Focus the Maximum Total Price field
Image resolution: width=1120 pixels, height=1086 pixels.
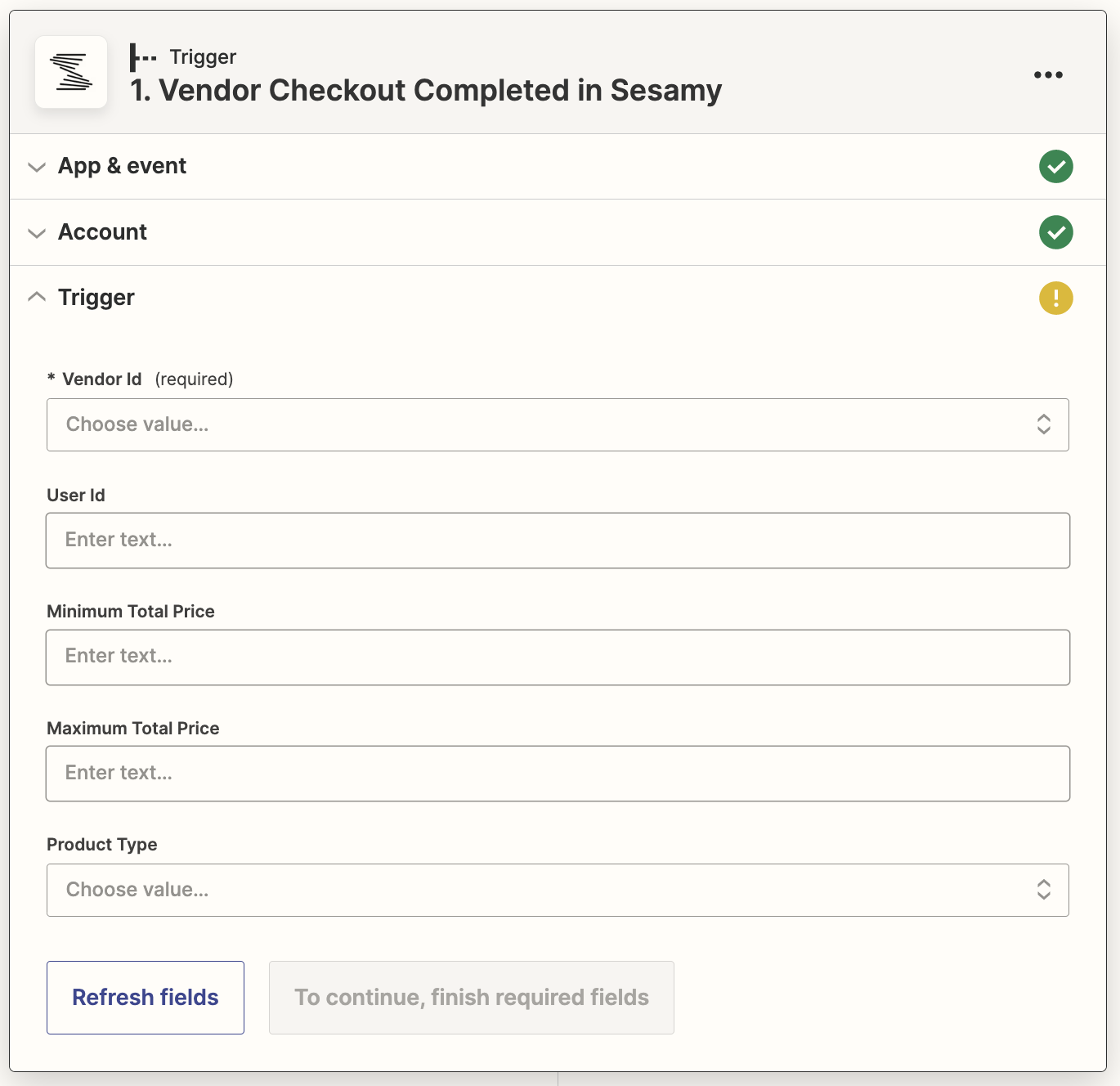click(x=558, y=774)
